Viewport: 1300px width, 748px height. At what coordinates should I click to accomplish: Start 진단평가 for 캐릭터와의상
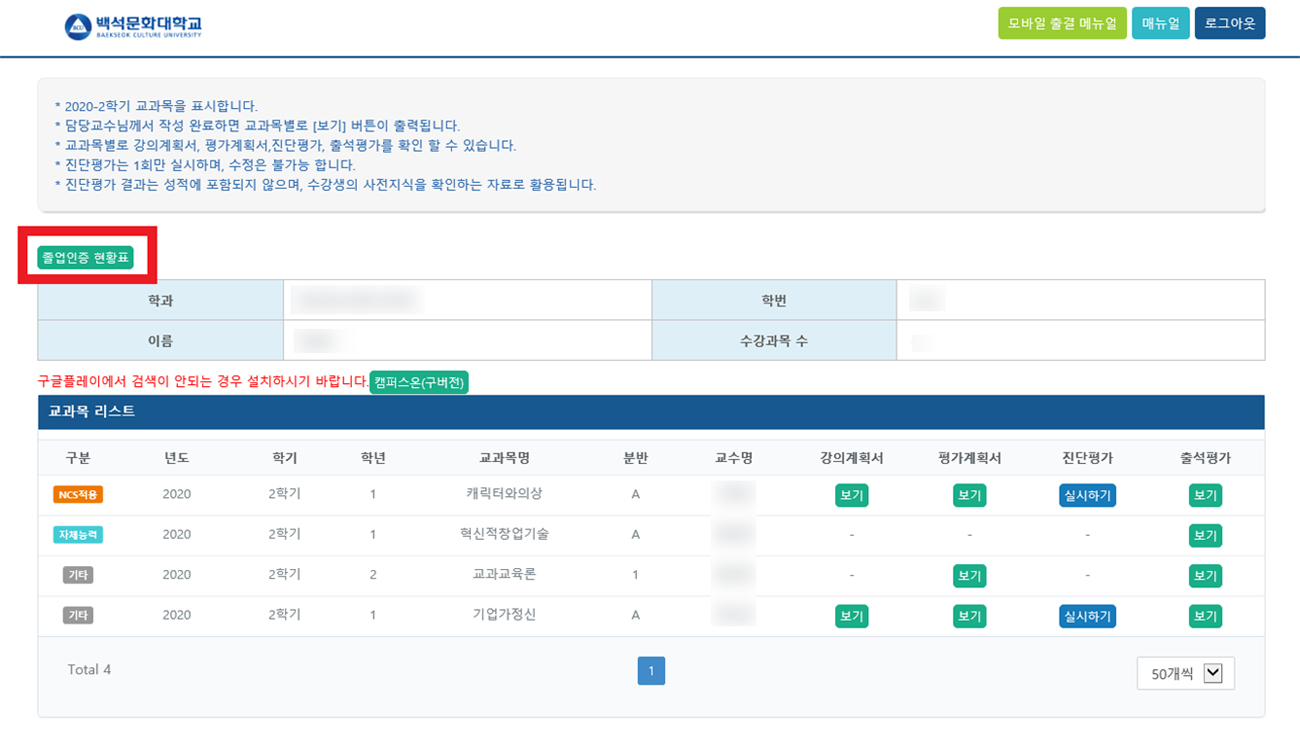pos(1087,494)
